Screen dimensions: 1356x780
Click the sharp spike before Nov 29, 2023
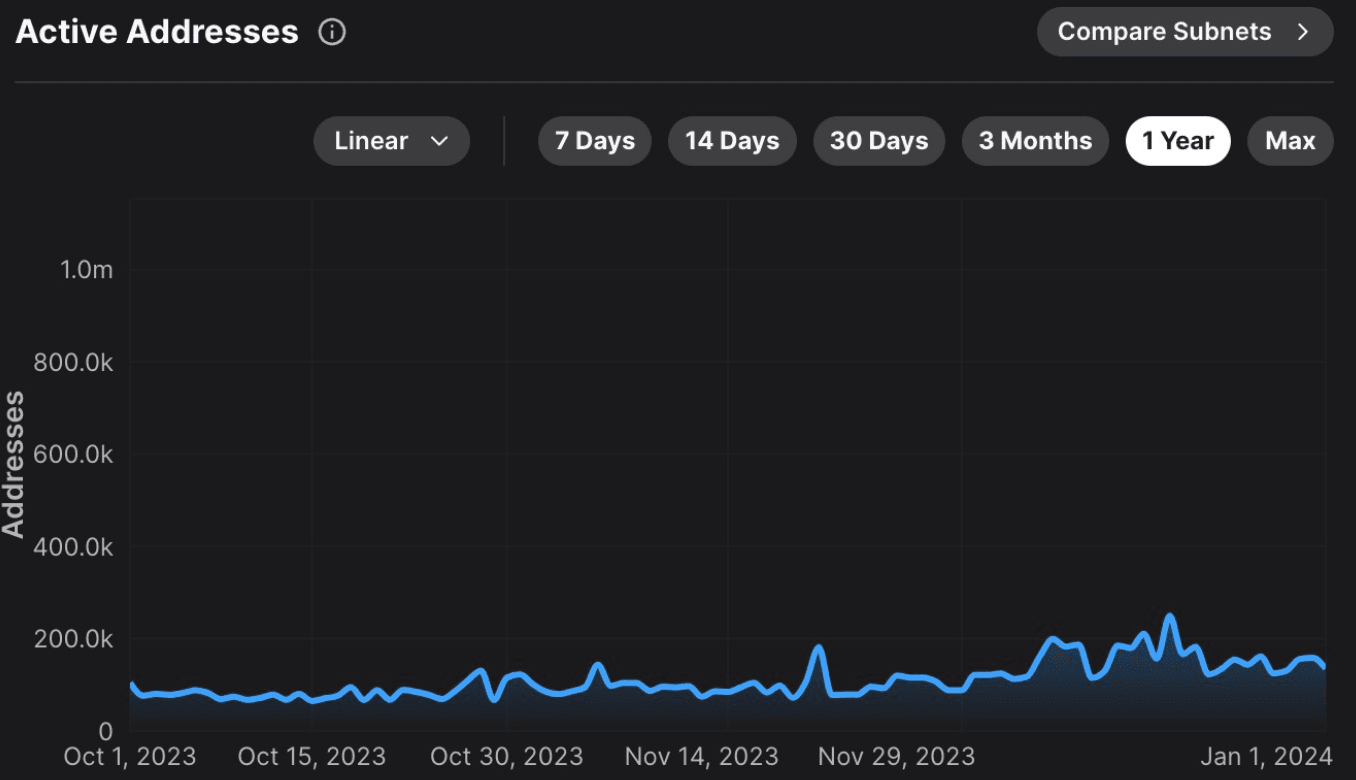click(x=819, y=648)
